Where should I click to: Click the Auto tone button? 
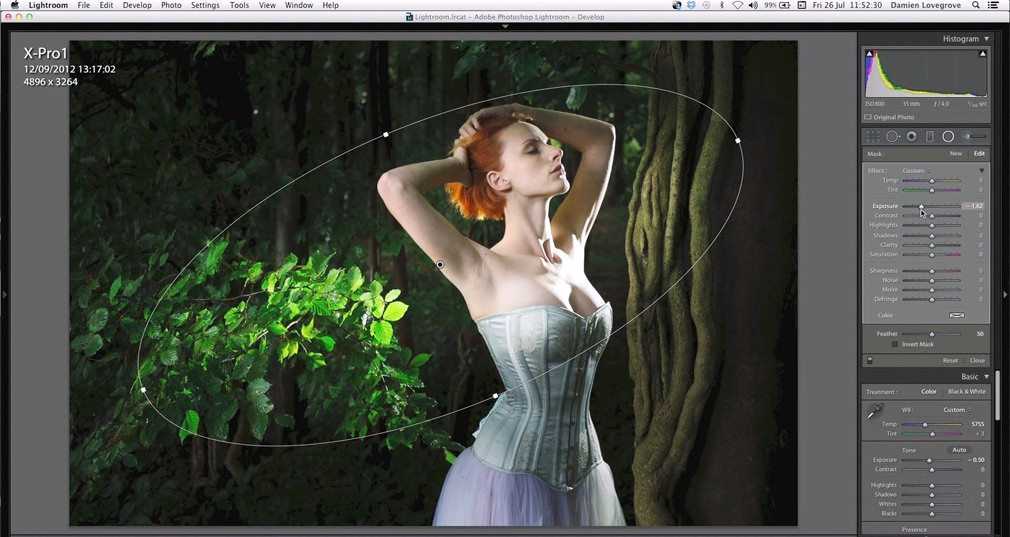pyautogui.click(x=959, y=450)
